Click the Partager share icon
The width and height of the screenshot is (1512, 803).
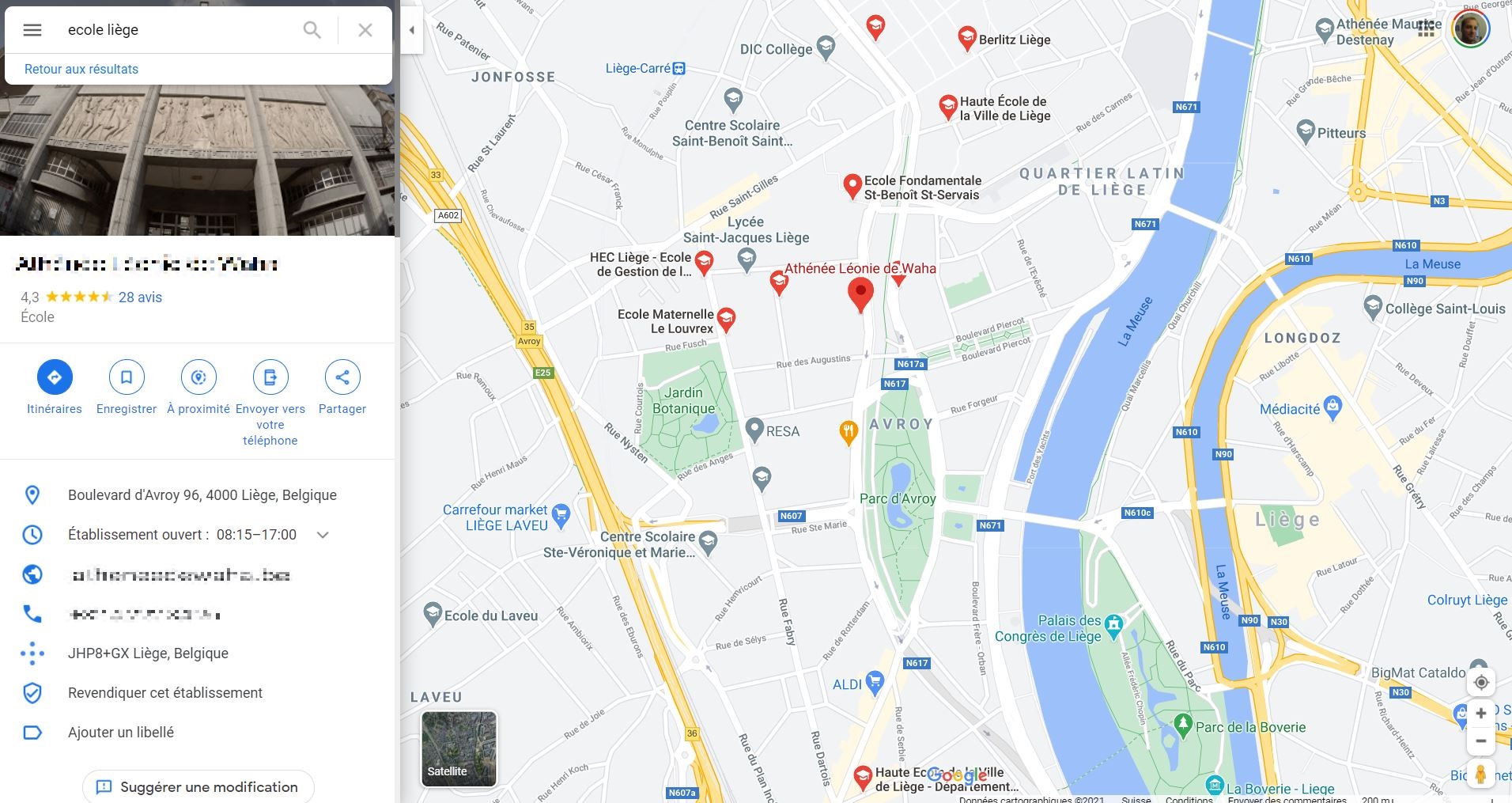(x=342, y=377)
